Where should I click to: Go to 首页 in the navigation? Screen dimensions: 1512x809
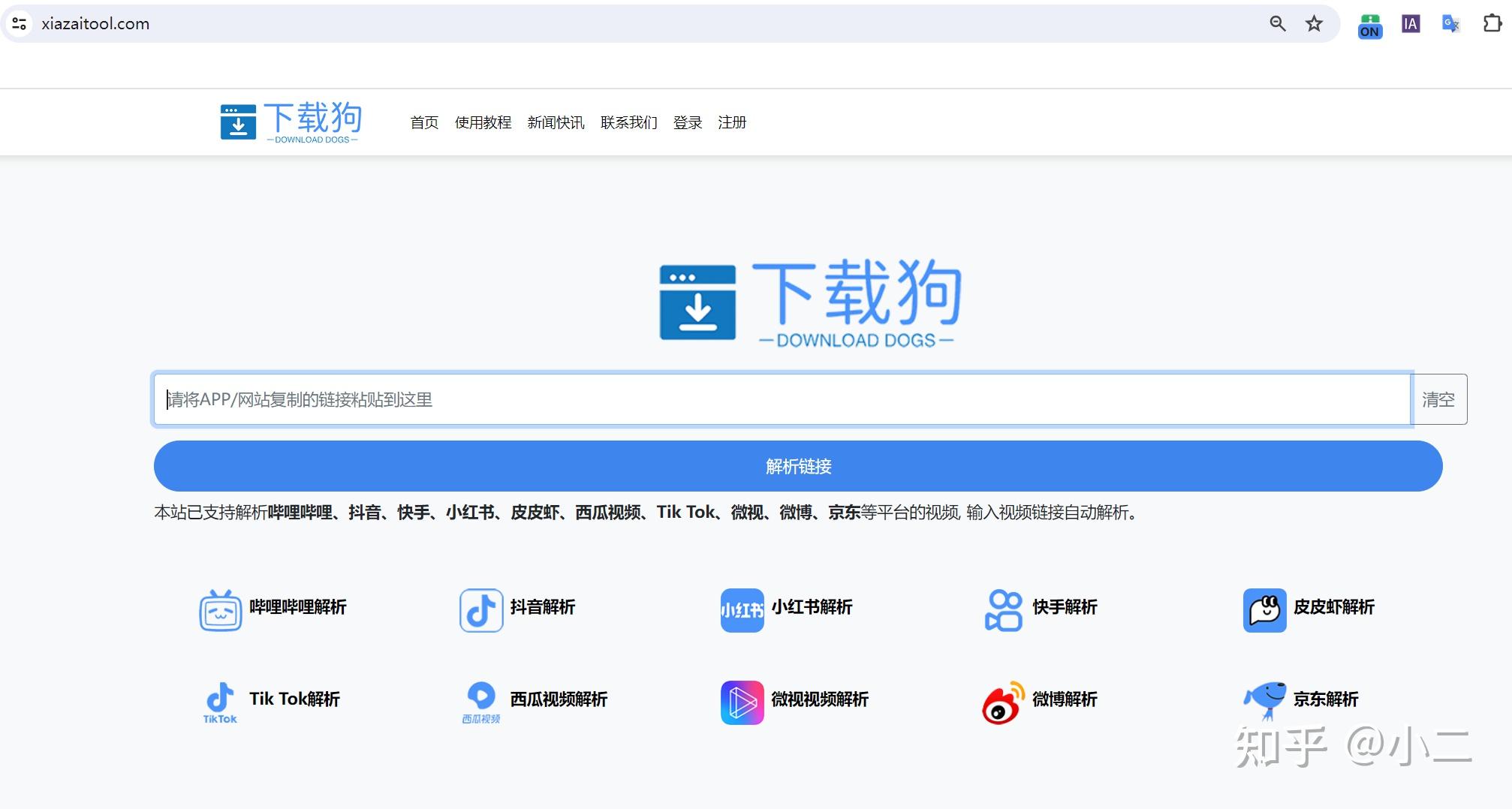(x=424, y=122)
